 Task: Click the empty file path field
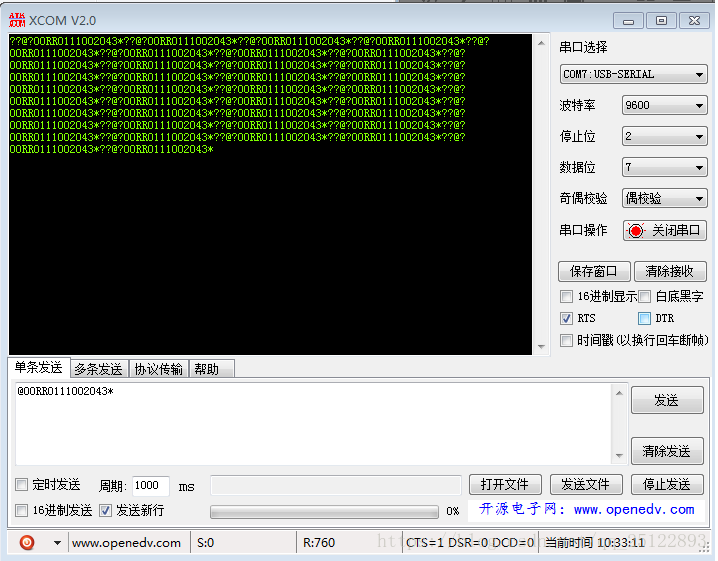336,485
